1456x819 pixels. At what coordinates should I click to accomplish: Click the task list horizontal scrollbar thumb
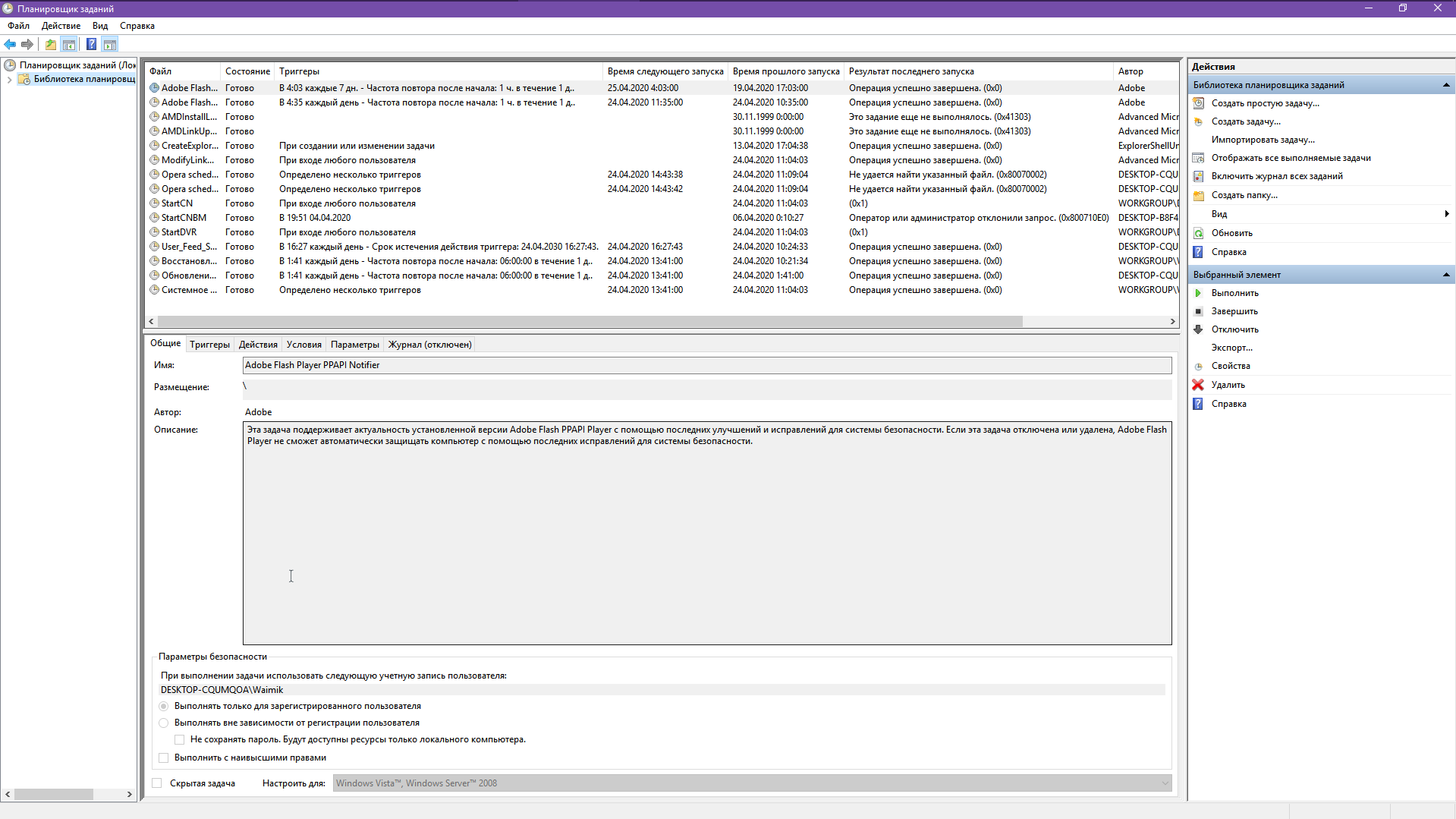[590, 322]
